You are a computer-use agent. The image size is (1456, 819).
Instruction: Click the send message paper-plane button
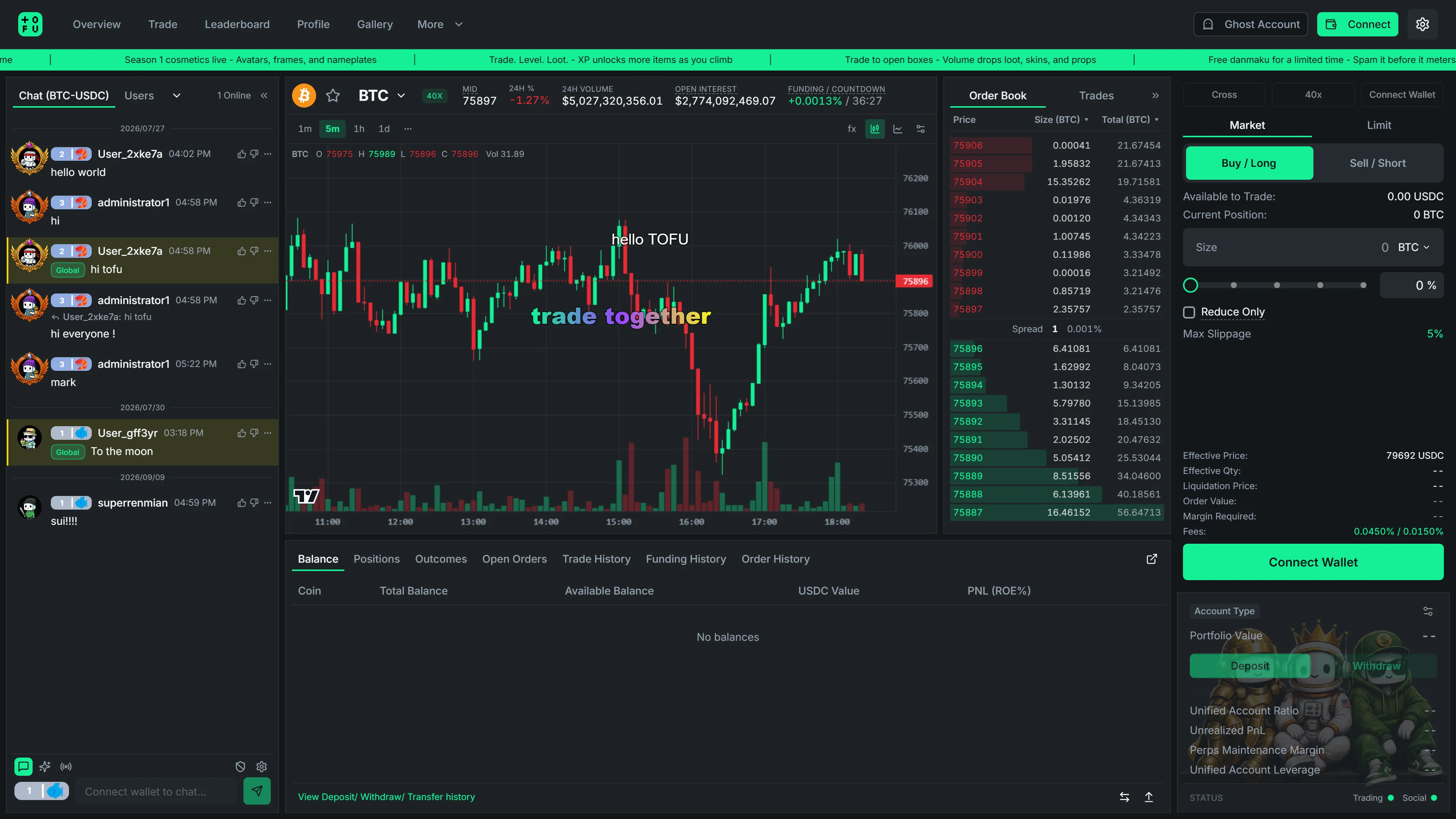[x=257, y=791]
